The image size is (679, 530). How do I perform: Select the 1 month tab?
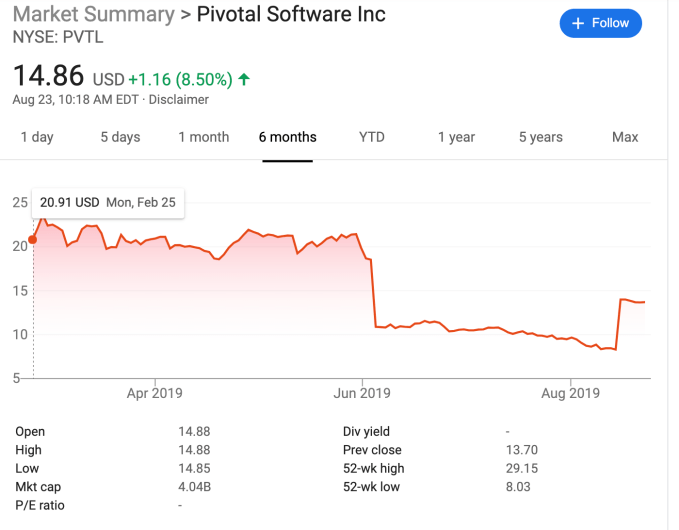pos(204,137)
